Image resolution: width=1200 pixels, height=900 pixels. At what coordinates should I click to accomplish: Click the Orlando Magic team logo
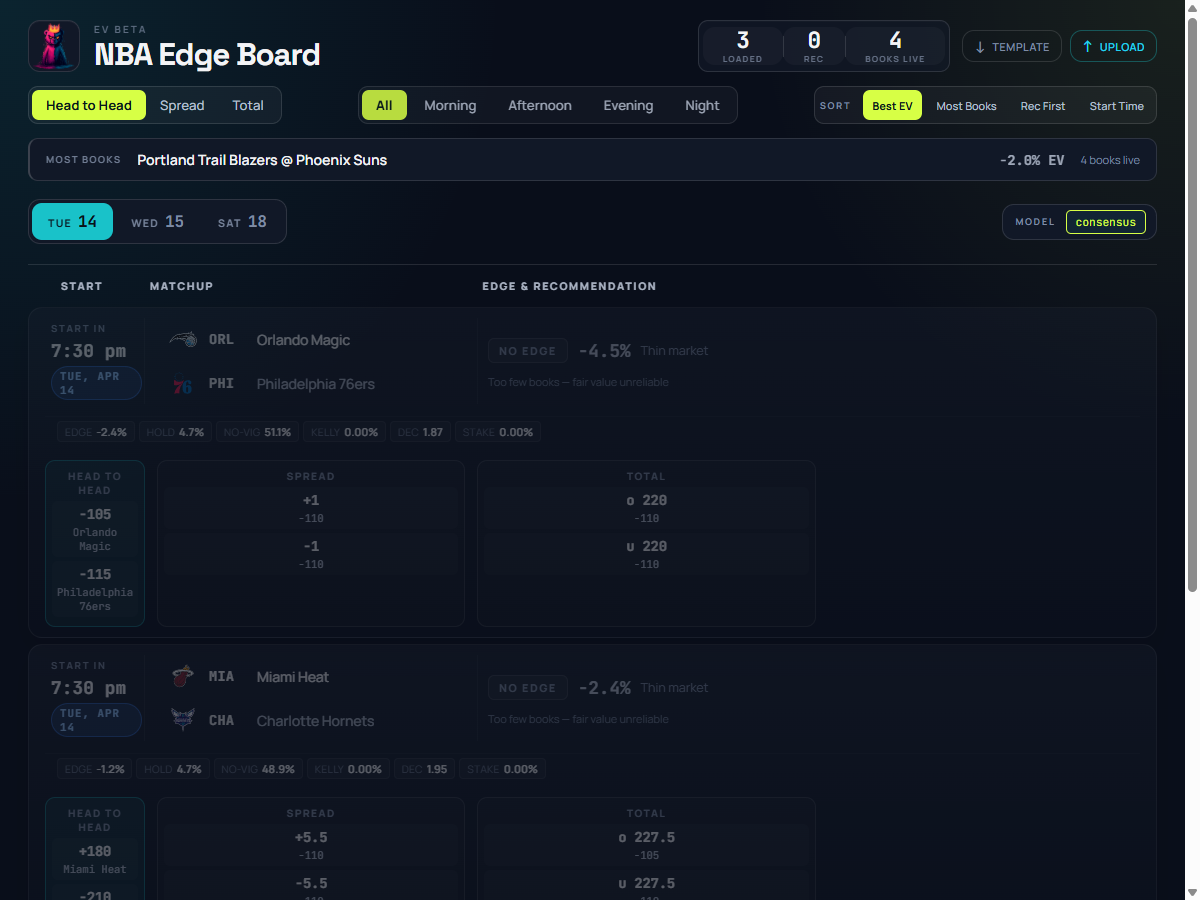(x=183, y=340)
